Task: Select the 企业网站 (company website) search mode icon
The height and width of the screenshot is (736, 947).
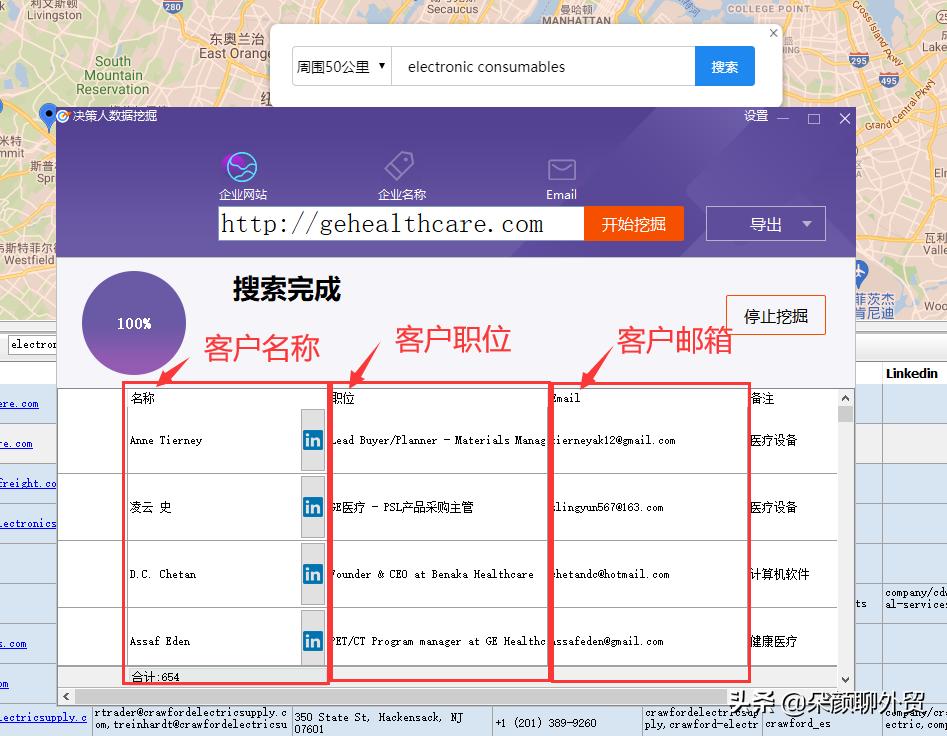Action: (241, 166)
